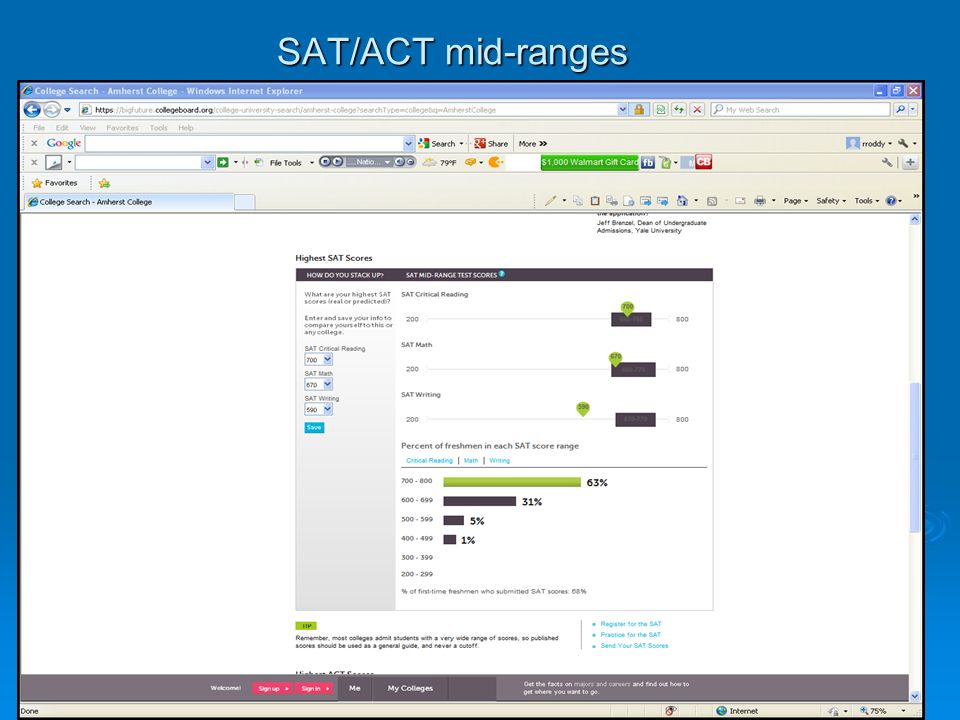The image size is (960, 720).
Task: Click the Print icon in command bar
Action: click(x=760, y=201)
